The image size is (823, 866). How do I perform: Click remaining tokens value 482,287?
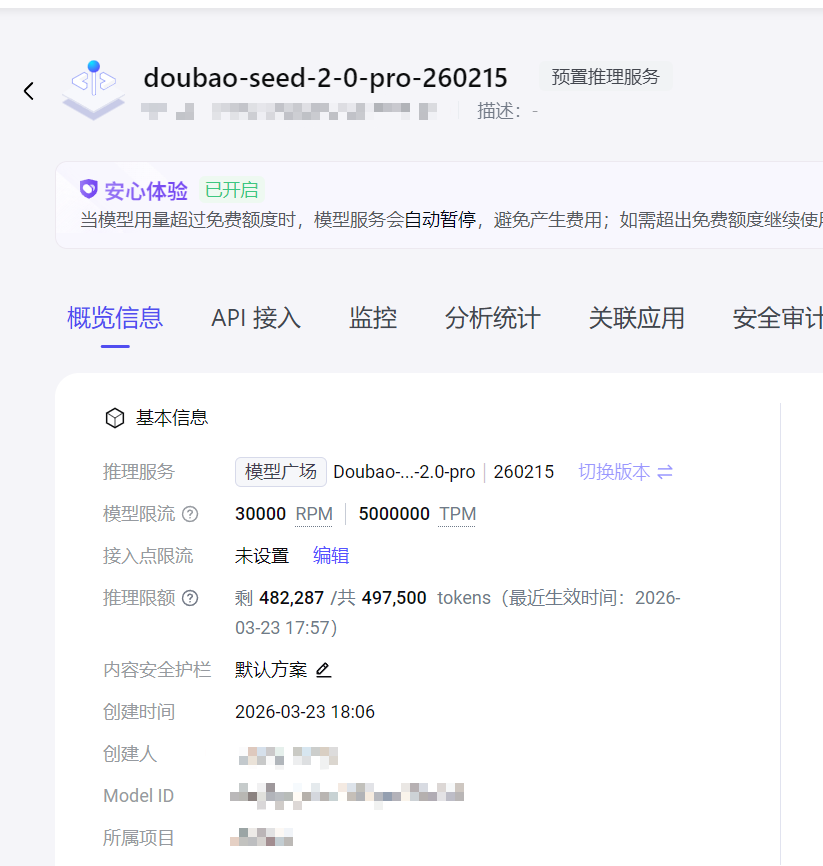tap(291, 598)
